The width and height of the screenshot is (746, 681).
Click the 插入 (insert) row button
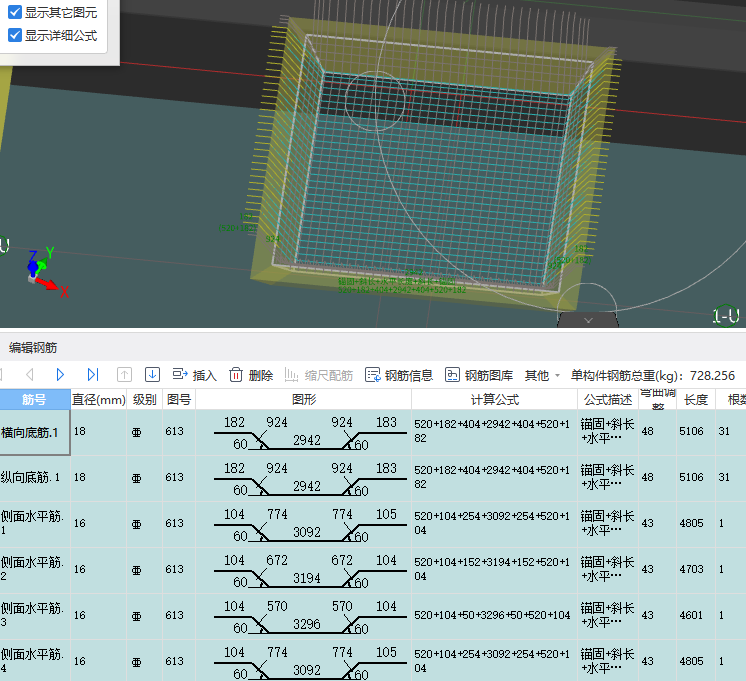coord(194,375)
